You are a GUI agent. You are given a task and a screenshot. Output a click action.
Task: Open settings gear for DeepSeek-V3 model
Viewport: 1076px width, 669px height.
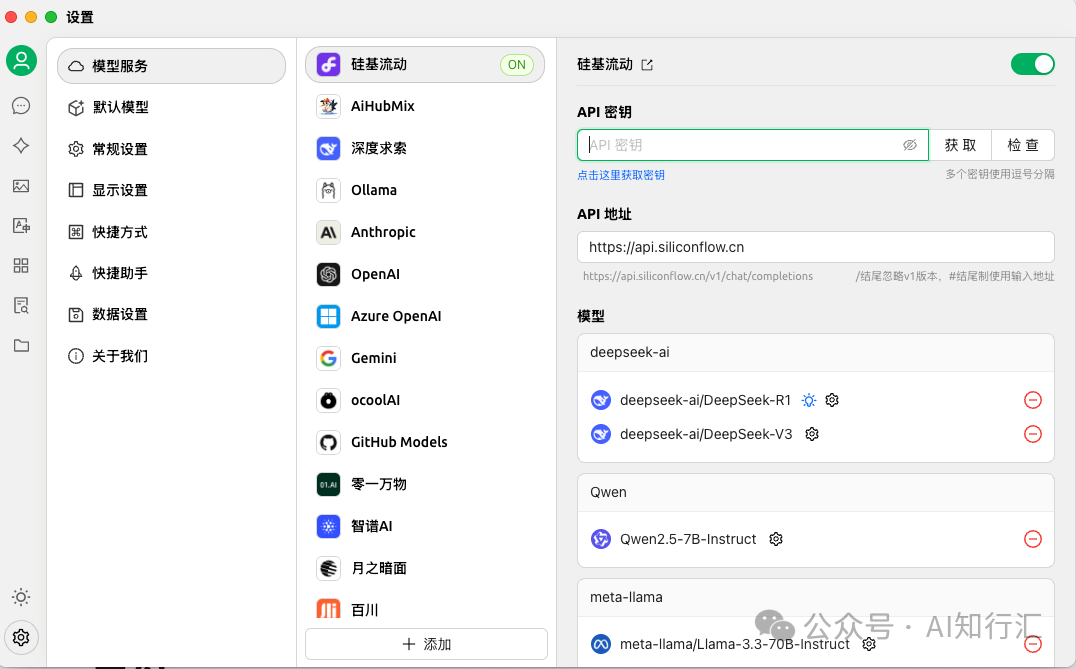[812, 434]
